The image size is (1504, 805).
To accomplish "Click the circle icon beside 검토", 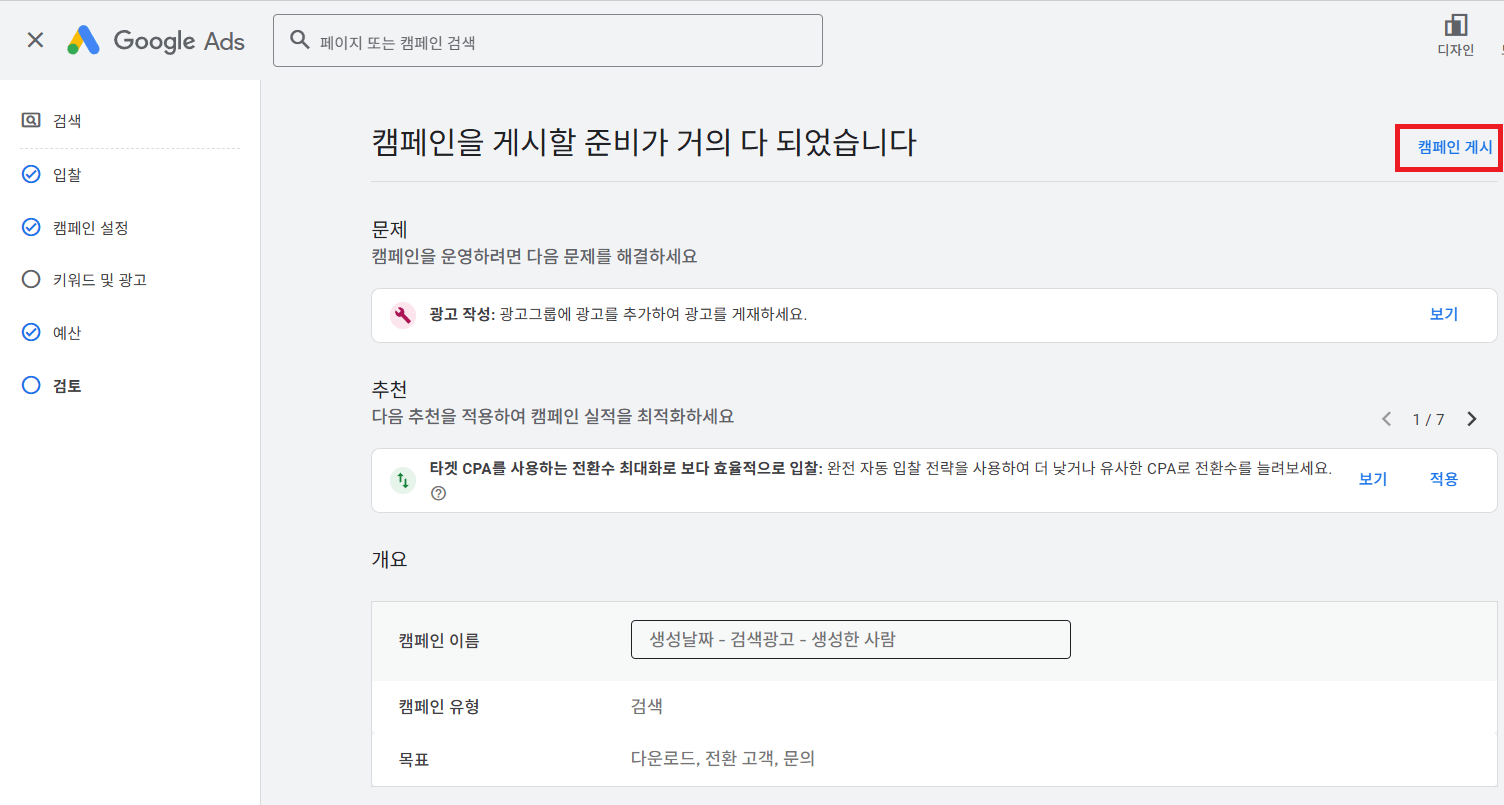I will coord(31,385).
